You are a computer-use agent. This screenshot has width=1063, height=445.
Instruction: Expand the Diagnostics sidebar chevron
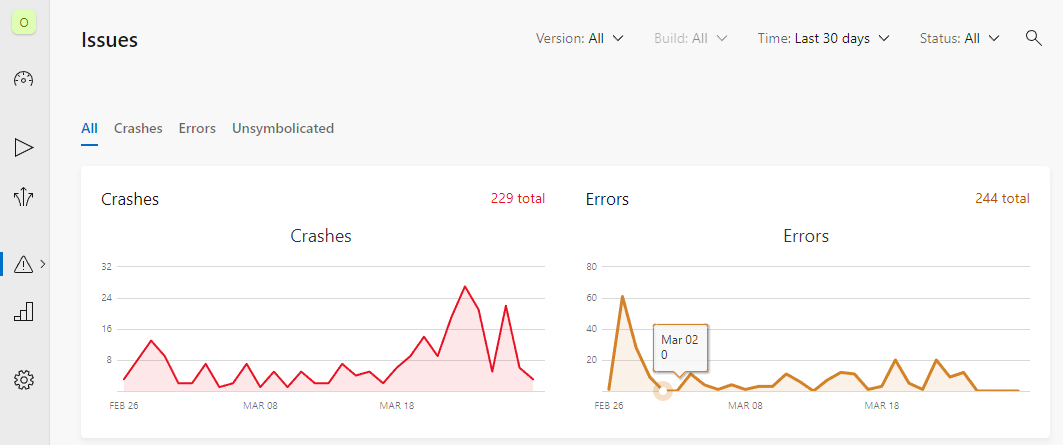(x=43, y=264)
